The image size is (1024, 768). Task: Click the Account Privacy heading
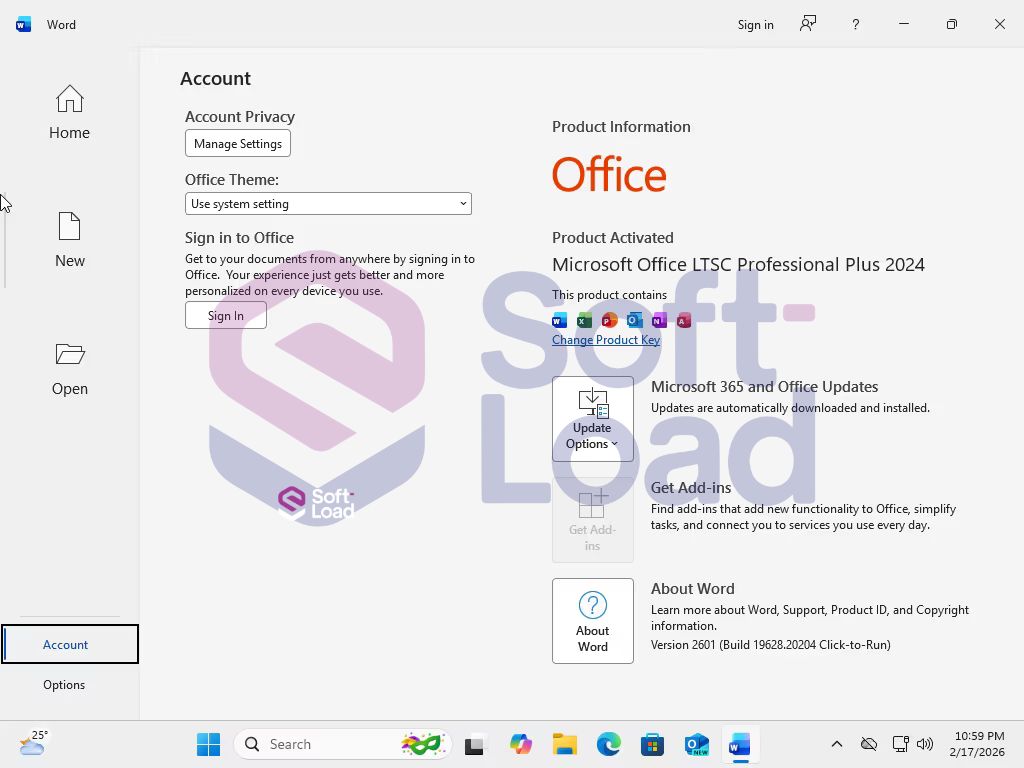pos(240,117)
